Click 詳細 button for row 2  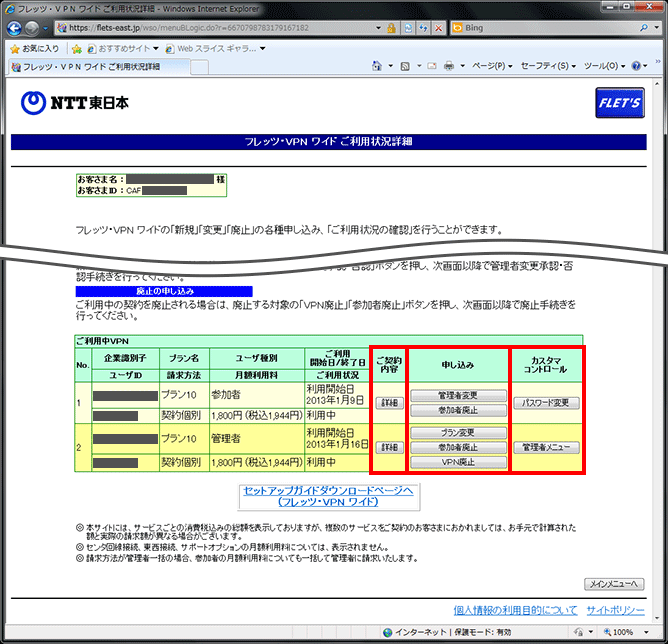(389, 447)
